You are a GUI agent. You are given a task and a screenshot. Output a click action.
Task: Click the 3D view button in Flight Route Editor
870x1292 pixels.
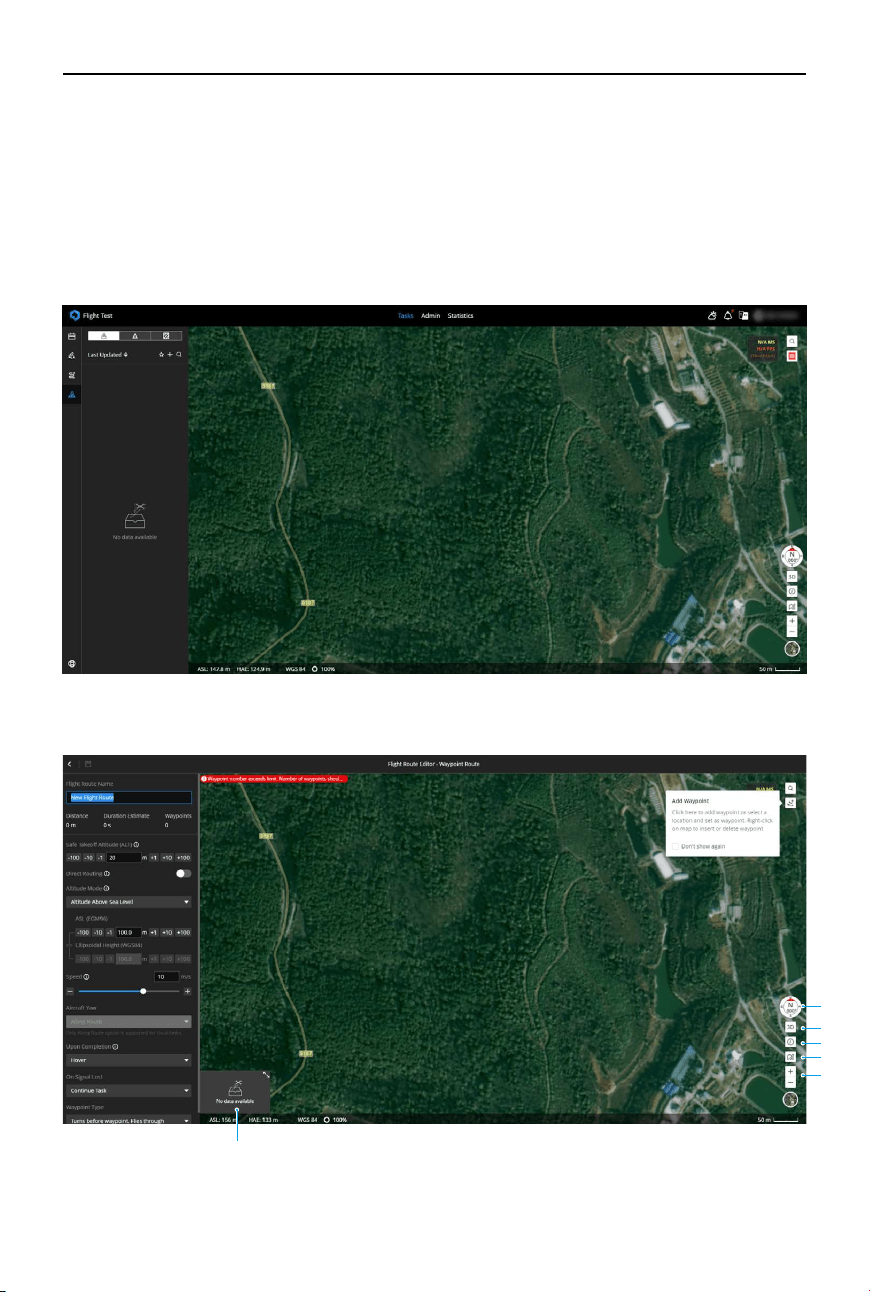pos(790,1027)
